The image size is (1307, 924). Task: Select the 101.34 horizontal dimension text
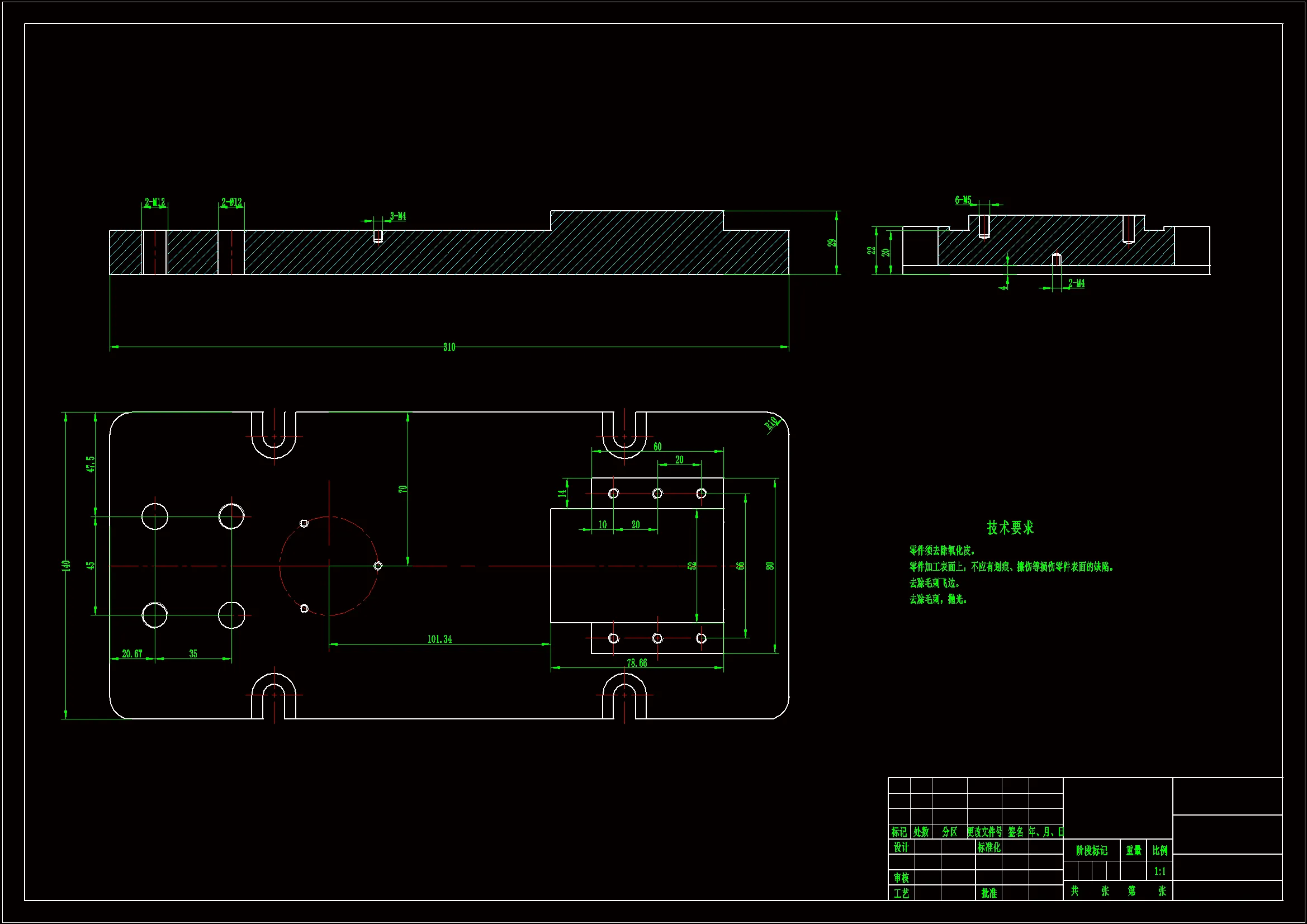click(439, 639)
